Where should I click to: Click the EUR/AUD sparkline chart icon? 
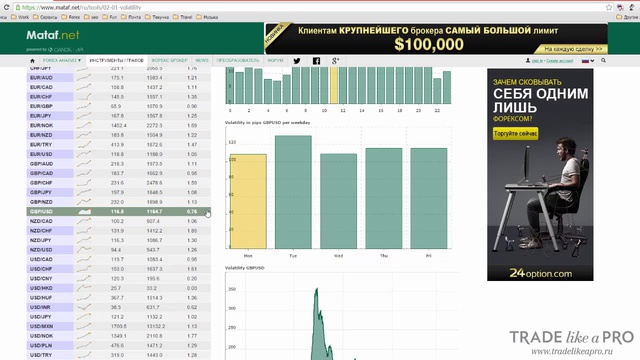click(84, 78)
